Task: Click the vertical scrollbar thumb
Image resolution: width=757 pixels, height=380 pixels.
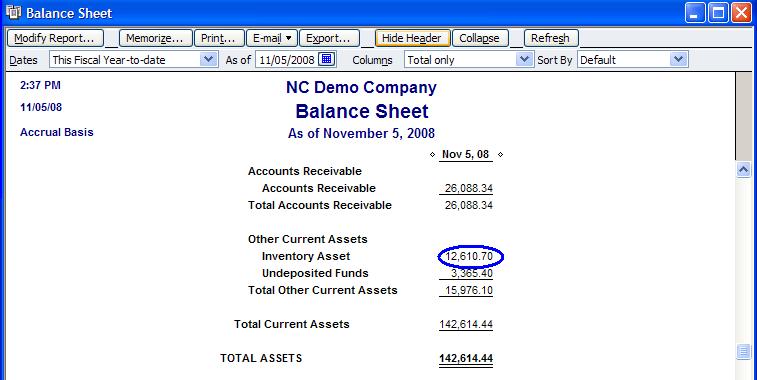Action: pos(743,115)
